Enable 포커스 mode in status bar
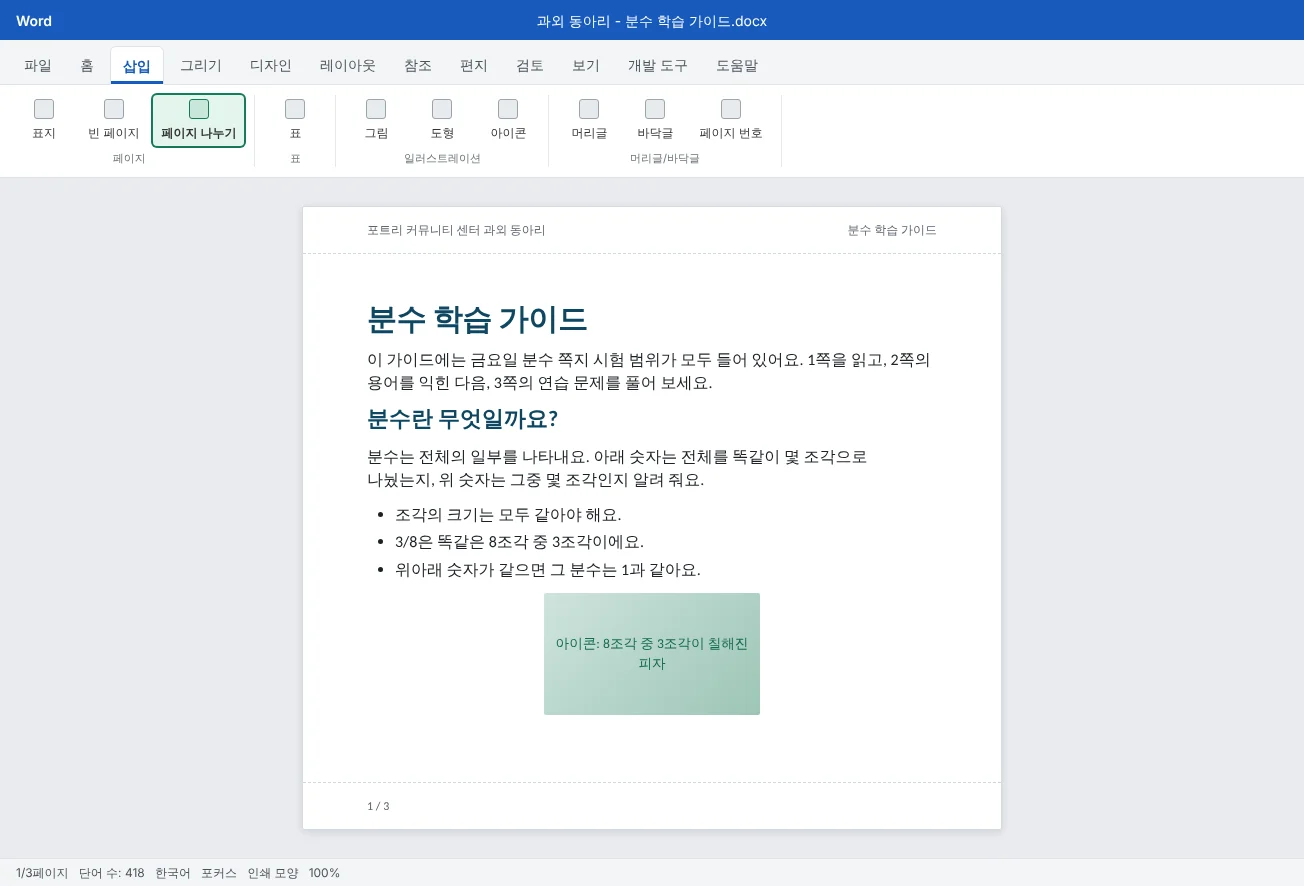This screenshot has height=886, width=1304. (219, 873)
